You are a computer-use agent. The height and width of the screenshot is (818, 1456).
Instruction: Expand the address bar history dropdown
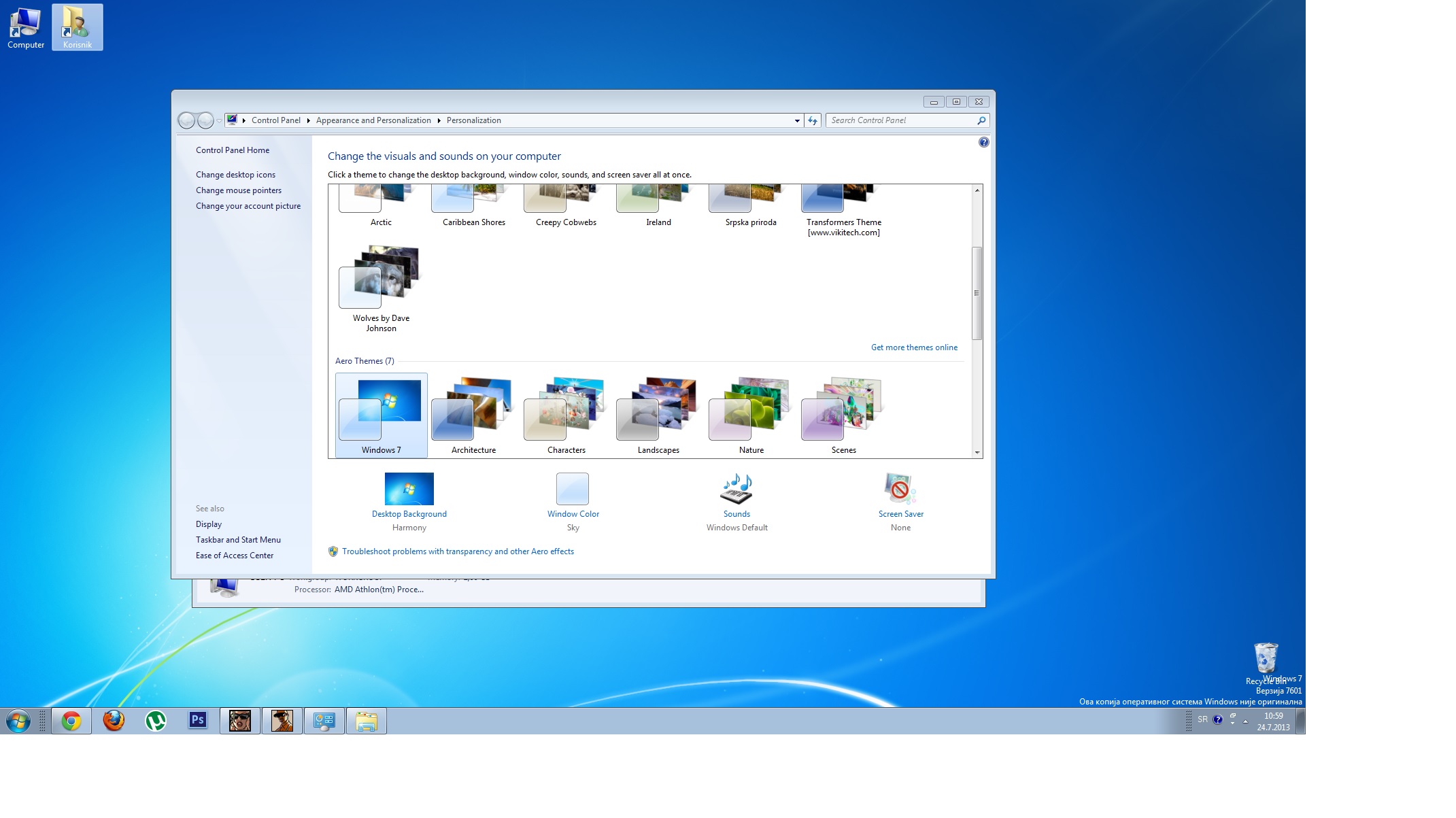click(x=797, y=120)
